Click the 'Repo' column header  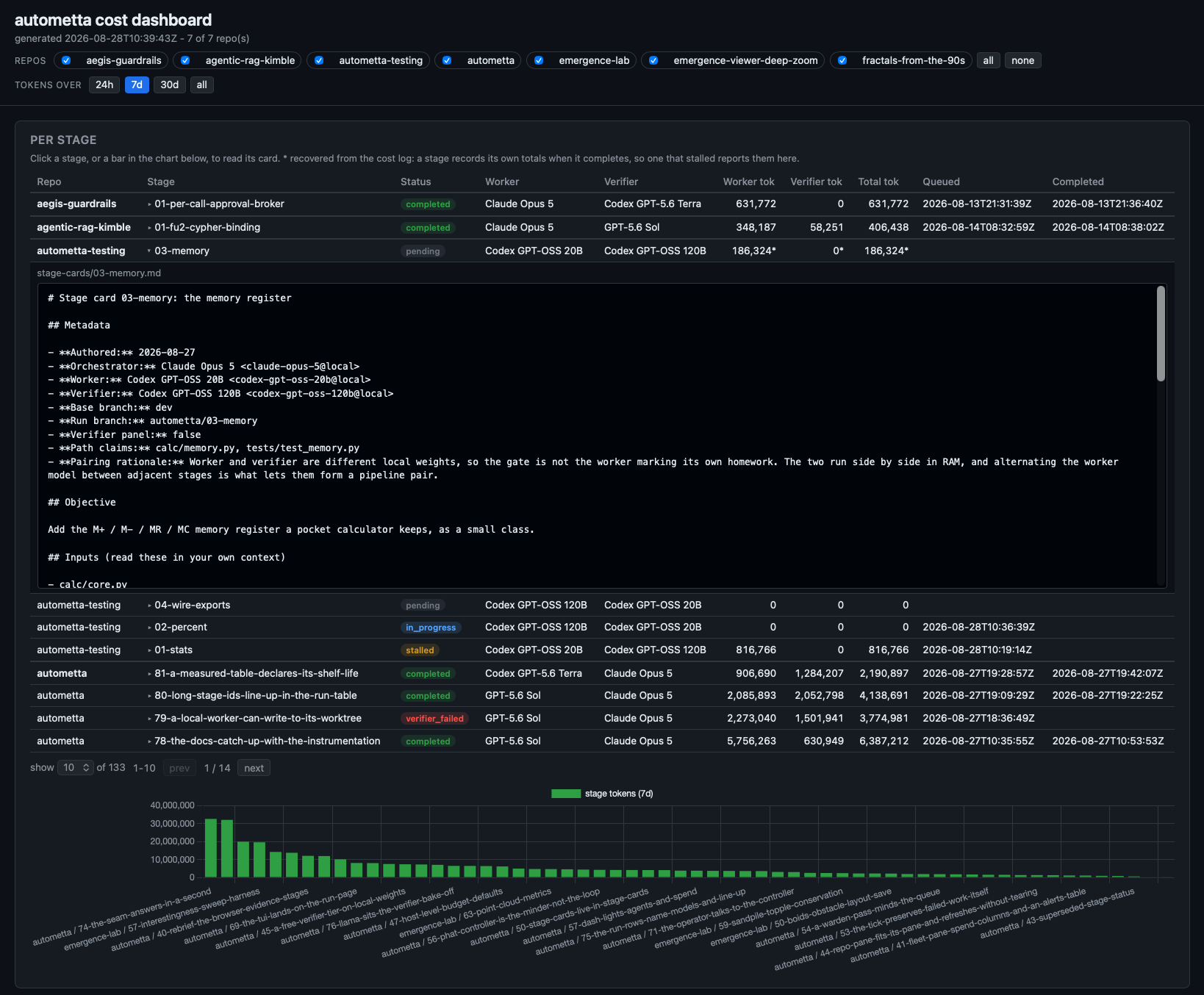[49, 182]
